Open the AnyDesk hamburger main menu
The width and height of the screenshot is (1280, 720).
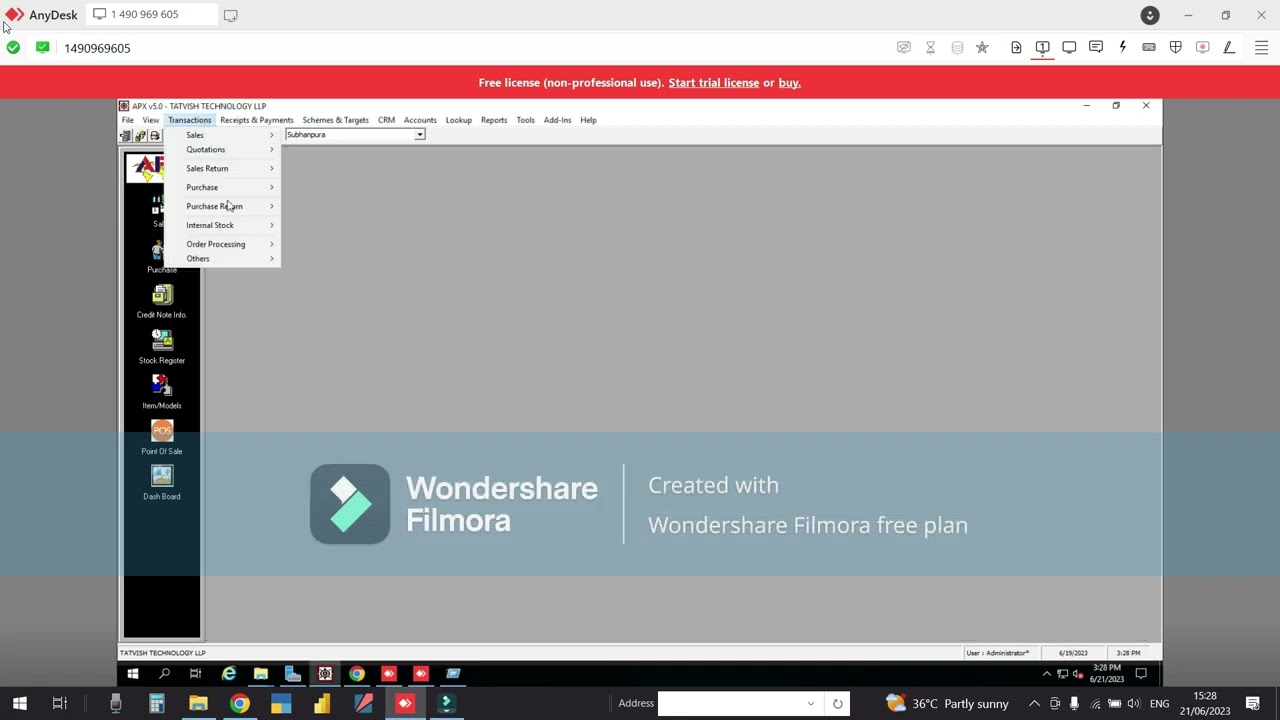point(1261,47)
